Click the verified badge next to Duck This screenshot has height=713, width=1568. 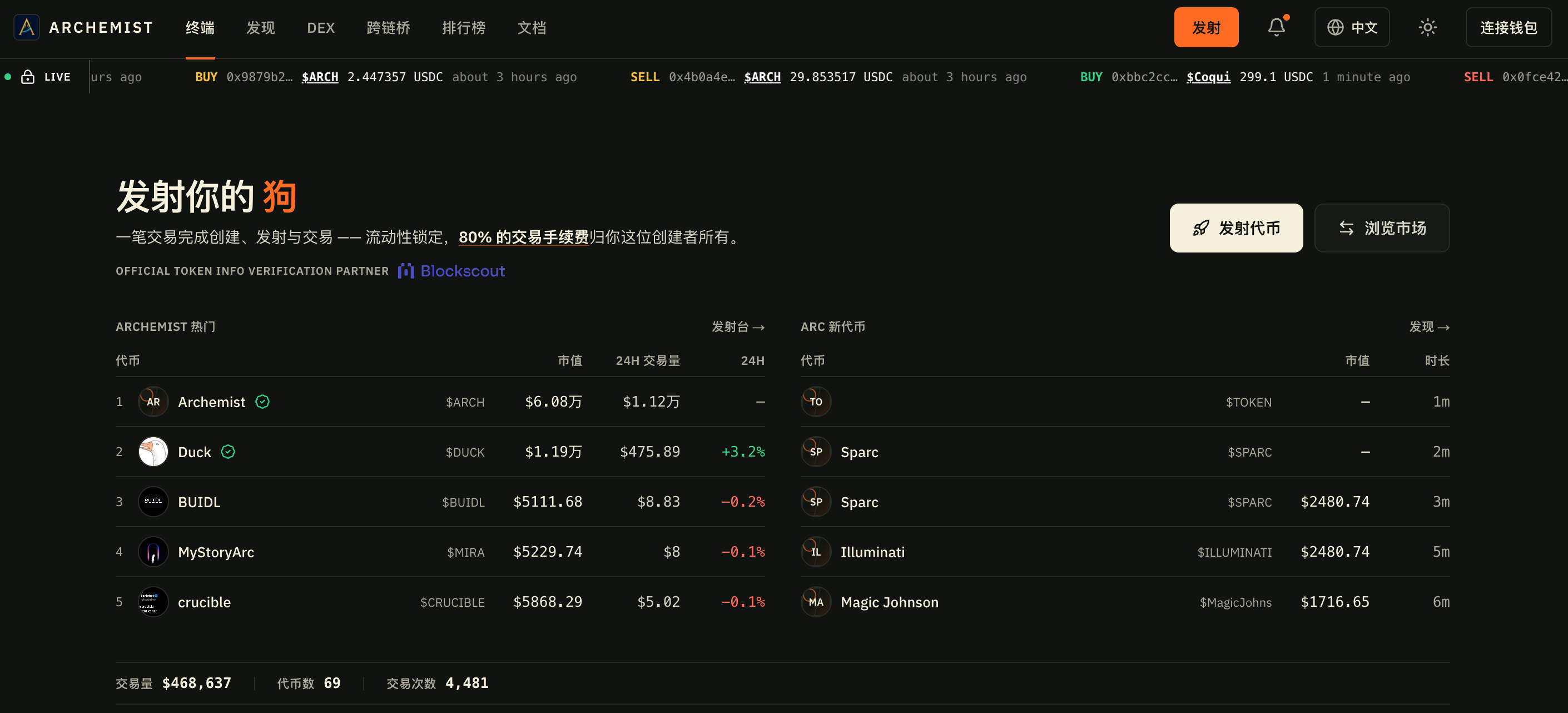coord(227,451)
